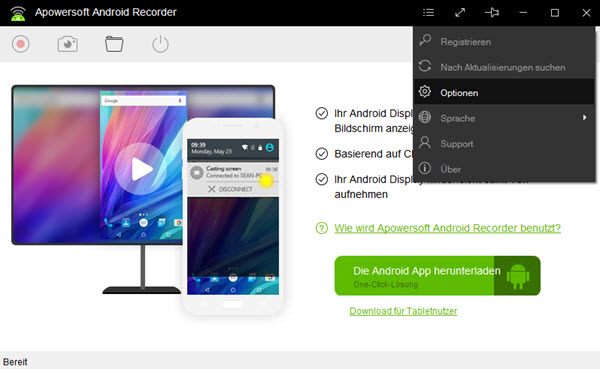Click the 'Apowersoft Android Recorder' title text
Image resolution: width=600 pixels, height=369 pixels.
[x=106, y=12]
